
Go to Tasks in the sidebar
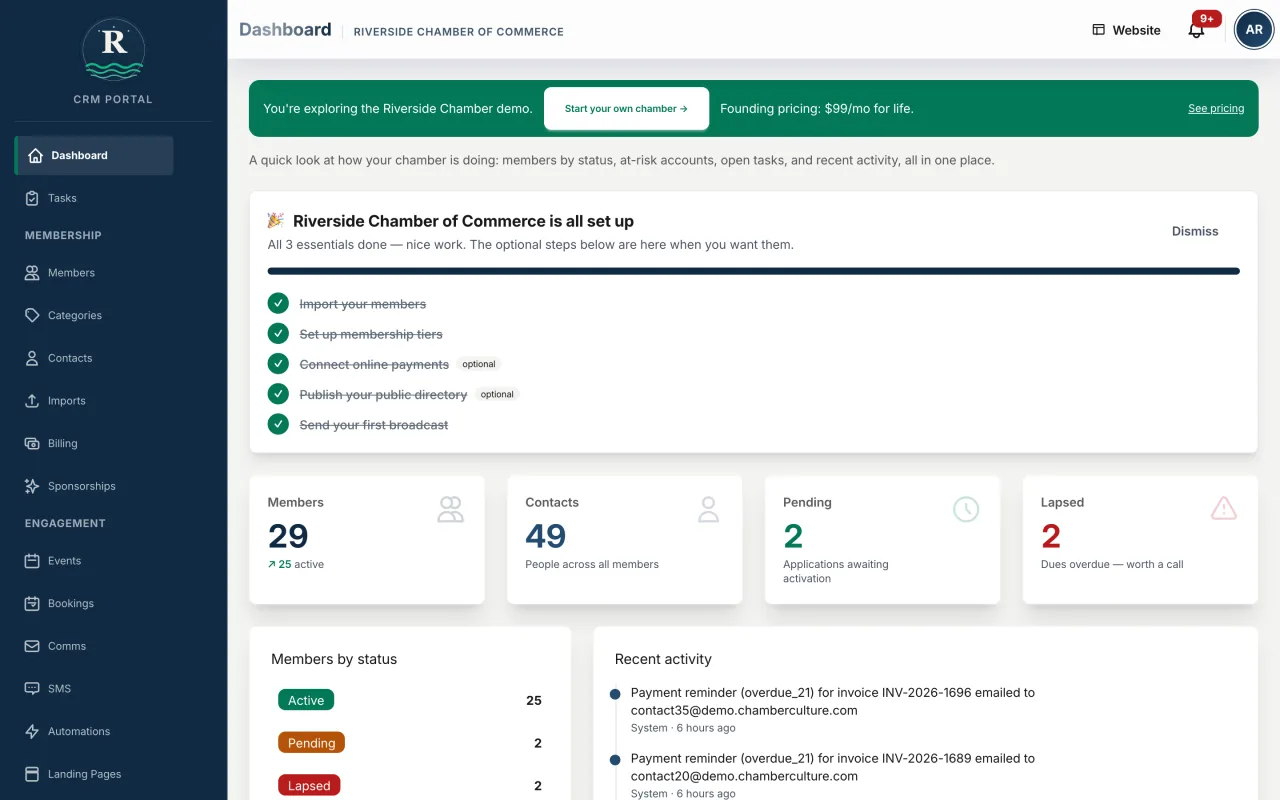click(x=94, y=198)
